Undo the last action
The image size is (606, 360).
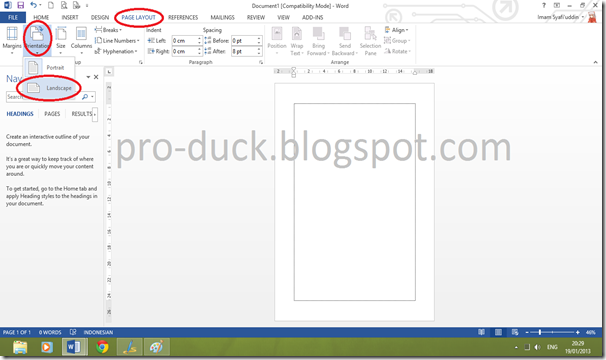tap(33, 5)
